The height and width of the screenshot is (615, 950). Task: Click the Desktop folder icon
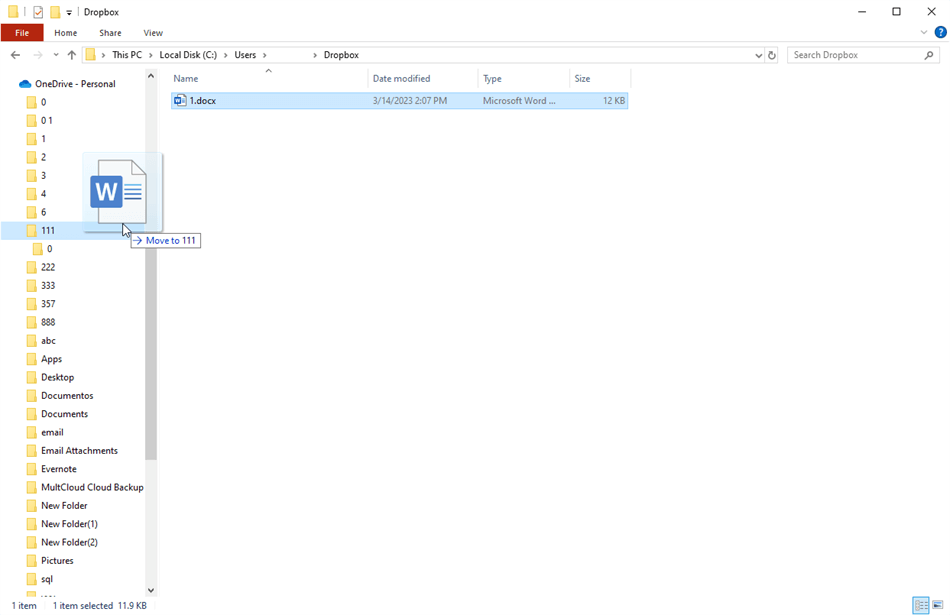32,377
